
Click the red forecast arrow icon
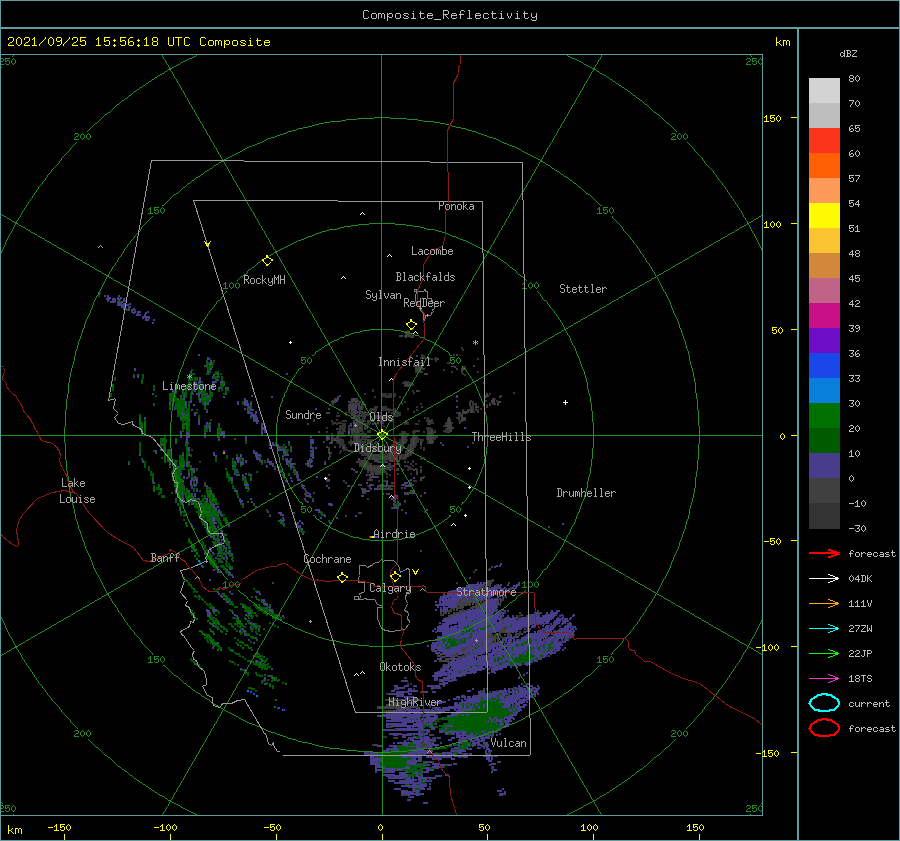tap(824, 553)
